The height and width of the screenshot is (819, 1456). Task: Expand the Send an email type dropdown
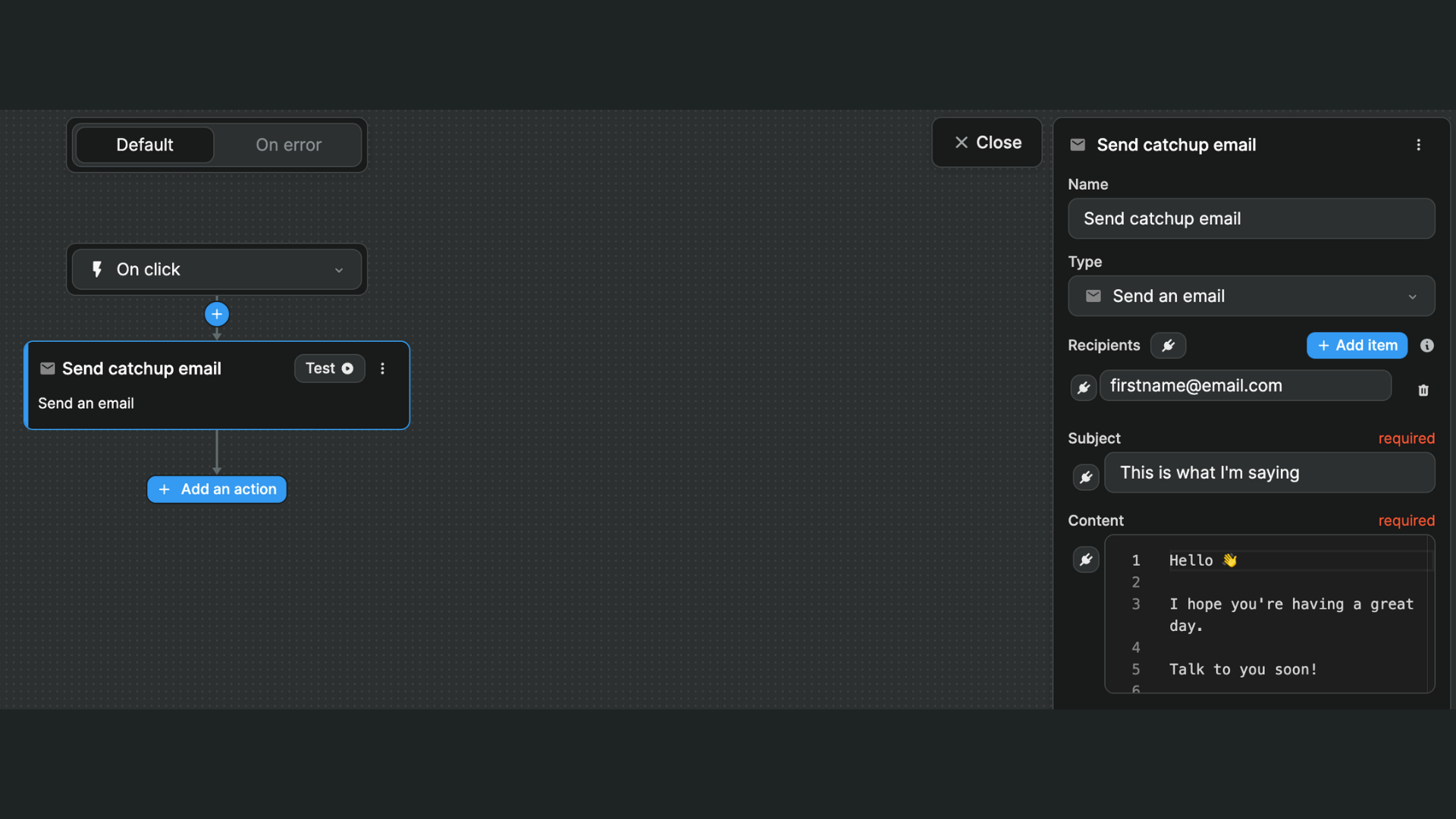point(1250,297)
